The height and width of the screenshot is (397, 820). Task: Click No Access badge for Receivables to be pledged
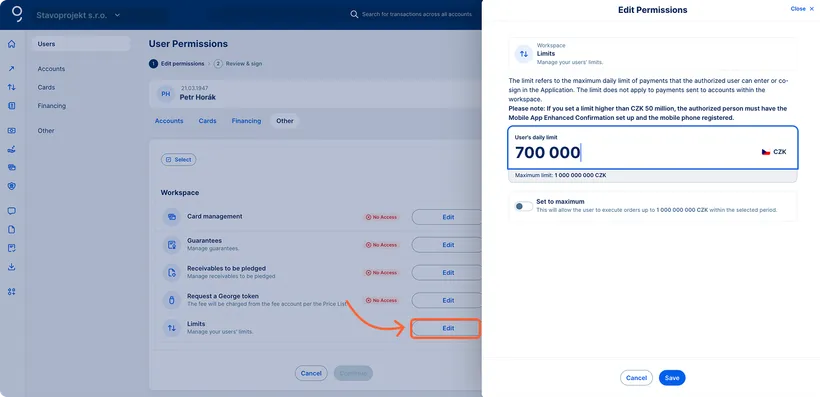tap(381, 273)
